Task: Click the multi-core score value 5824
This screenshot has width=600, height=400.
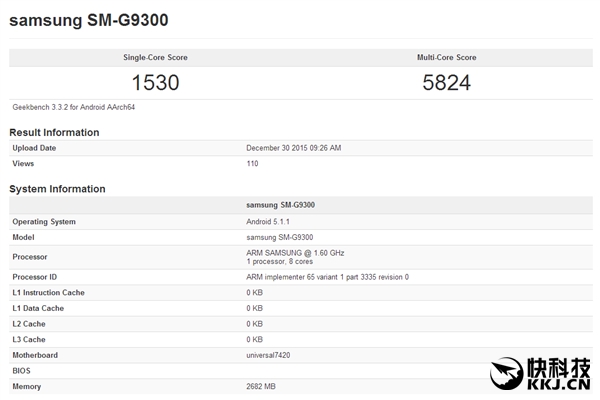Action: coord(447,83)
